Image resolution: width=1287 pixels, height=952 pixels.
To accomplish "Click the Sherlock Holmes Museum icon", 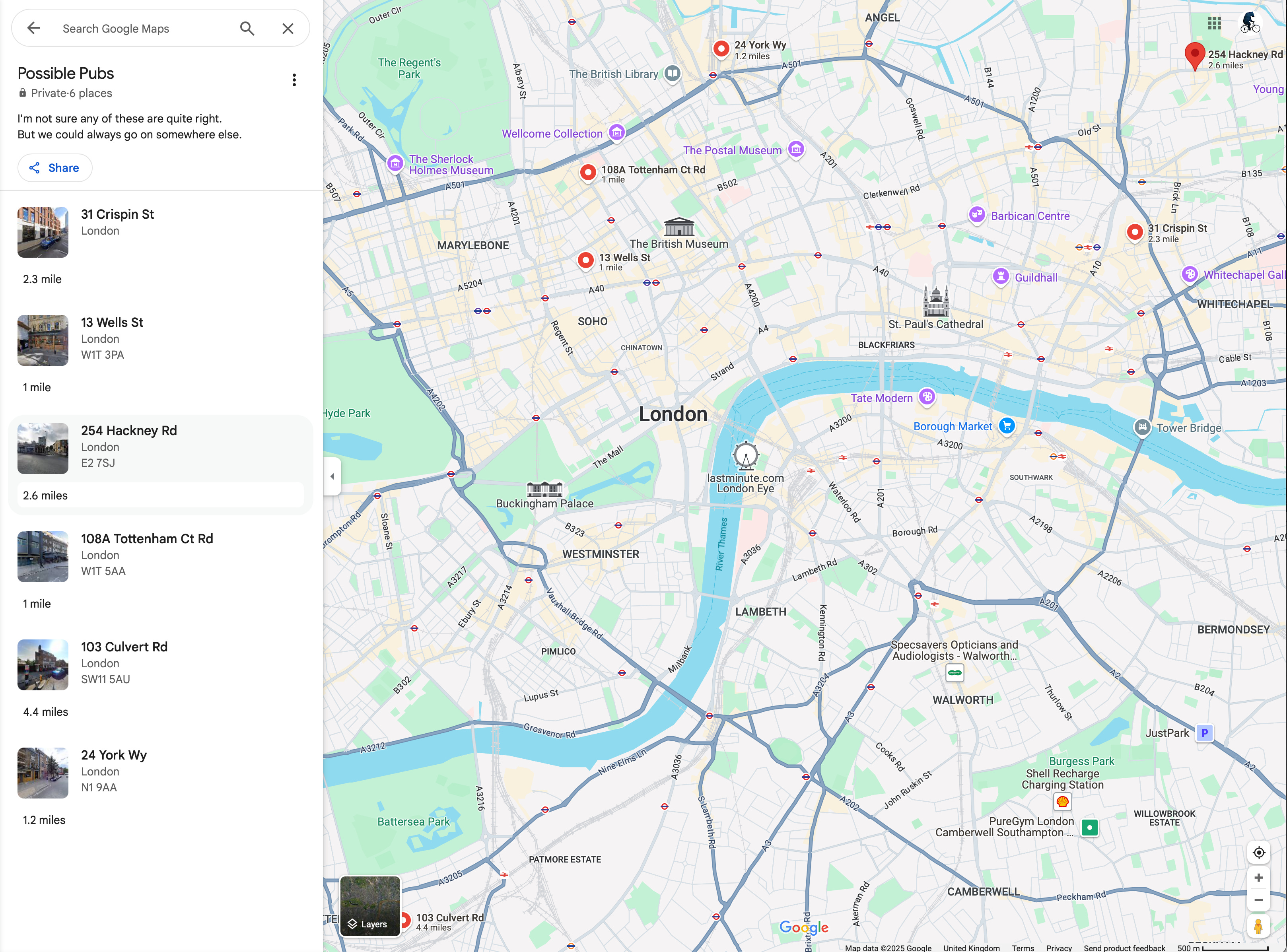I will [395, 164].
